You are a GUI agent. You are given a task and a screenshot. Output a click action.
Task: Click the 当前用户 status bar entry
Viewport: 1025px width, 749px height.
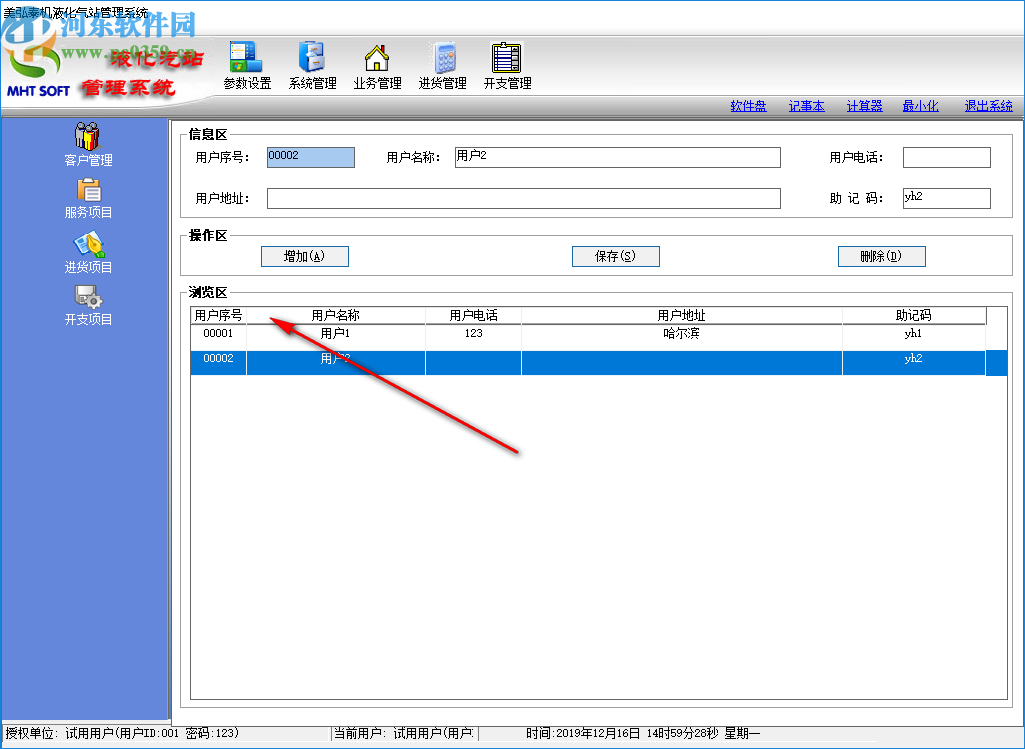pyautogui.click(x=405, y=734)
